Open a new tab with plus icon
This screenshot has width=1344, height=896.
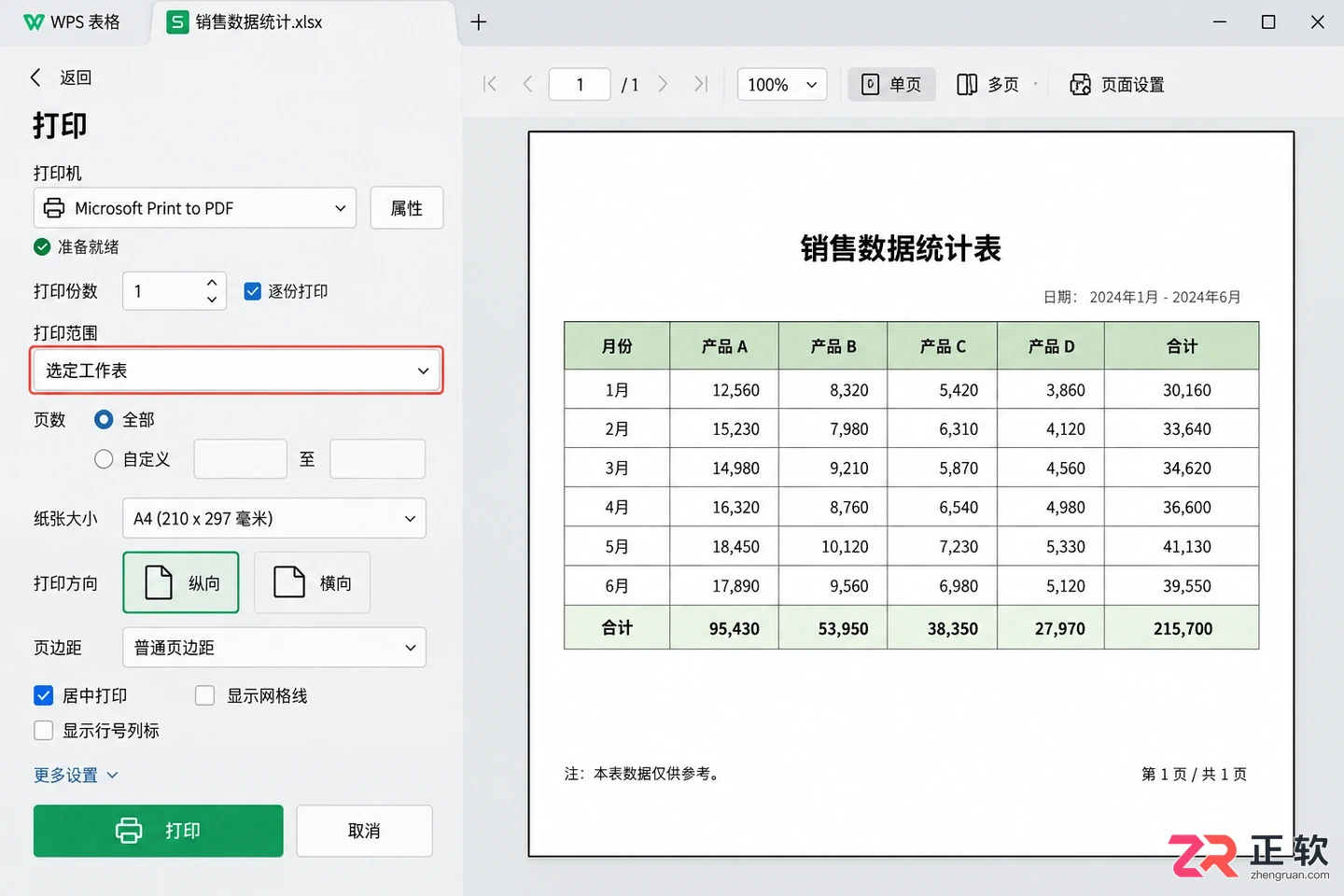(479, 22)
